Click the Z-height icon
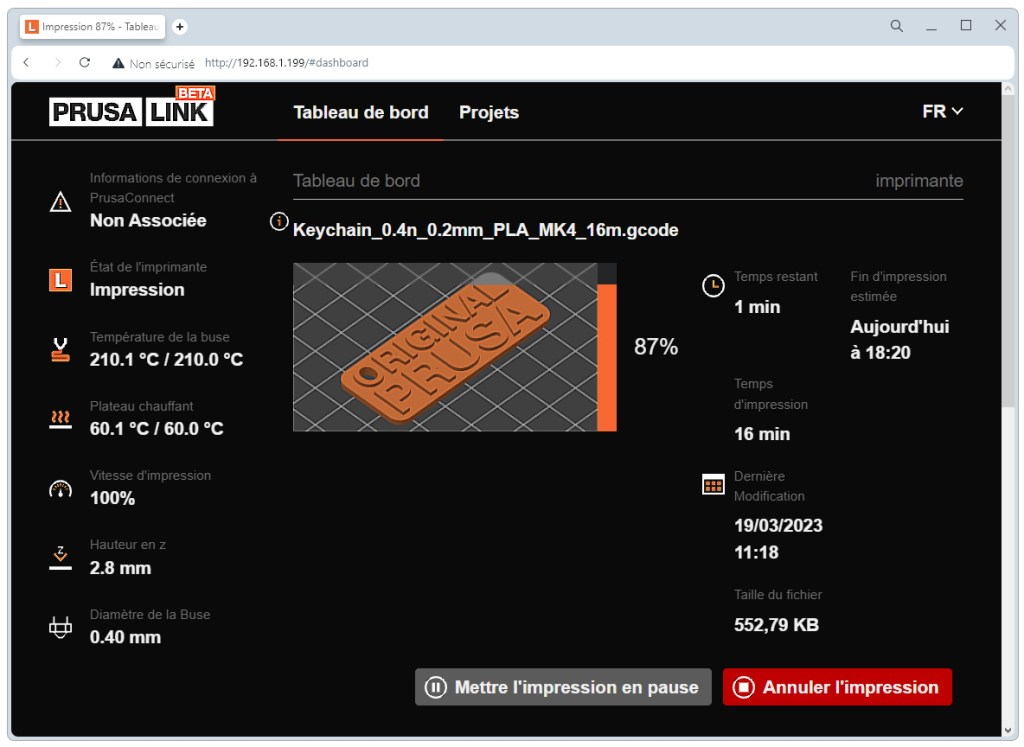The width and height of the screenshot is (1024, 747). (x=61, y=554)
